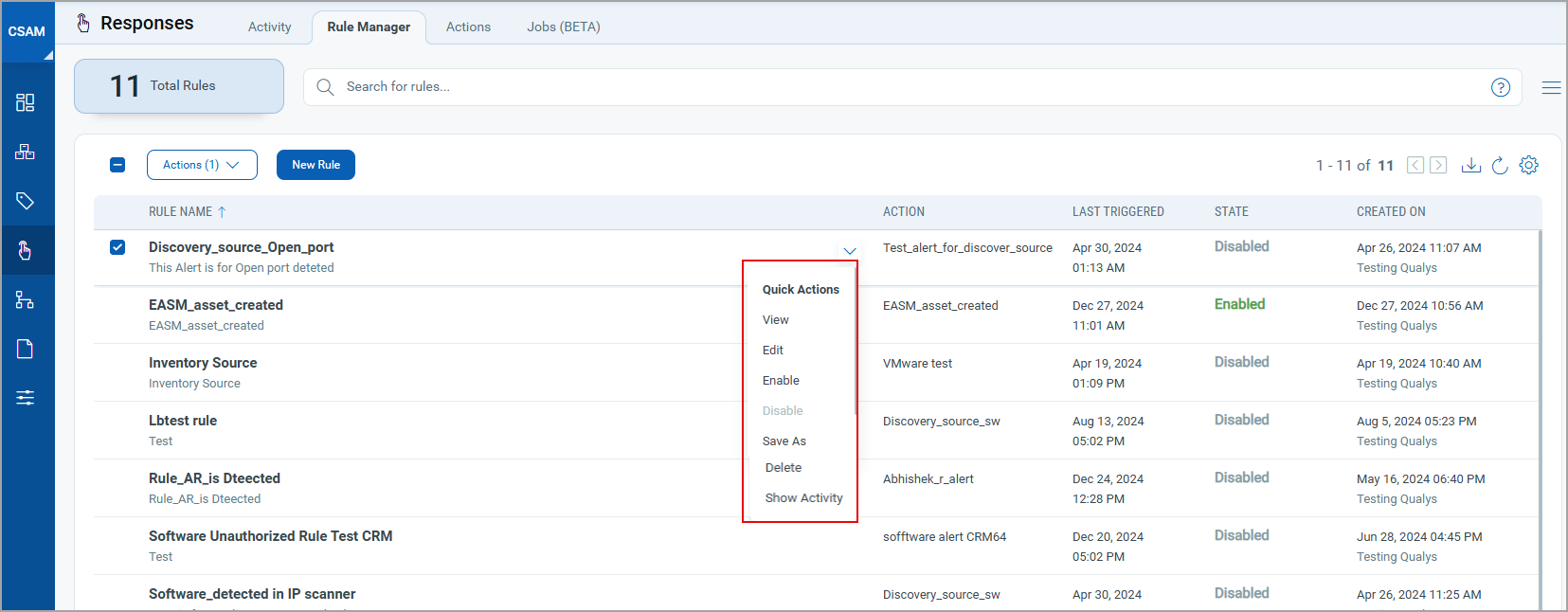The height and width of the screenshot is (612, 1568).
Task: Open the dashboard icon in left sidebar
Action: point(26,102)
